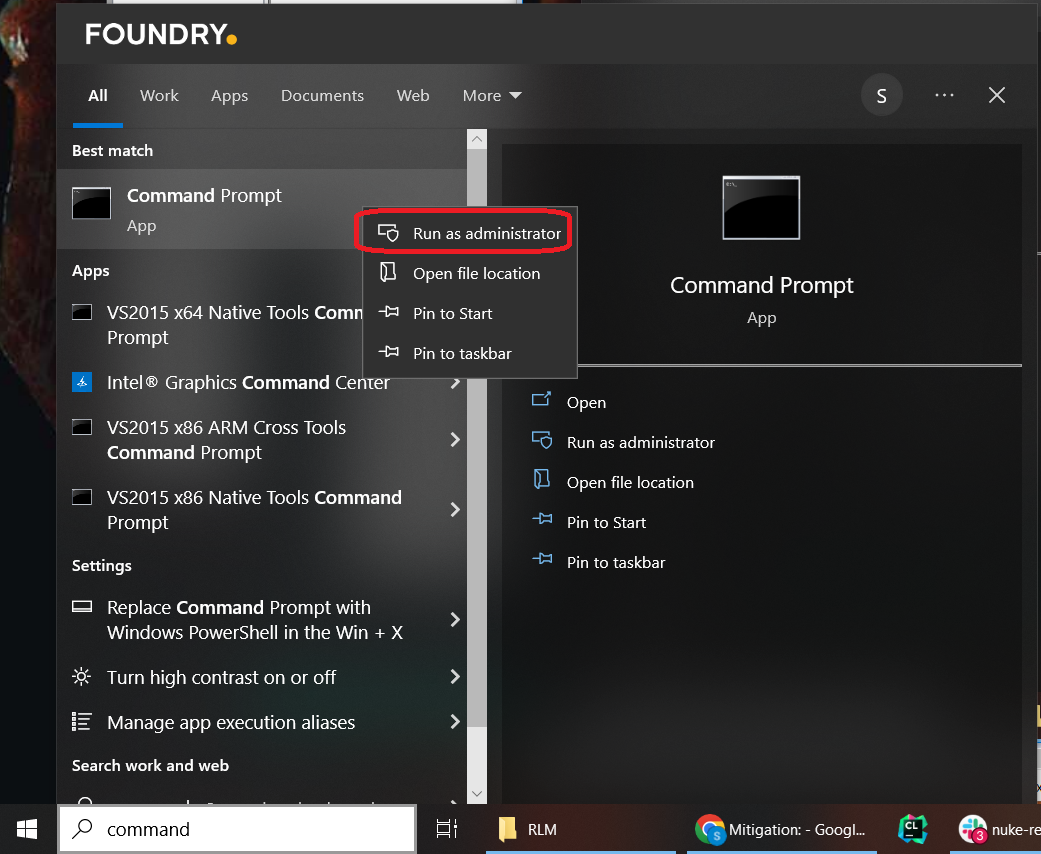Image resolution: width=1041 pixels, height=854 pixels.
Task: Click the Task View taskbar icon
Action: [x=447, y=829]
